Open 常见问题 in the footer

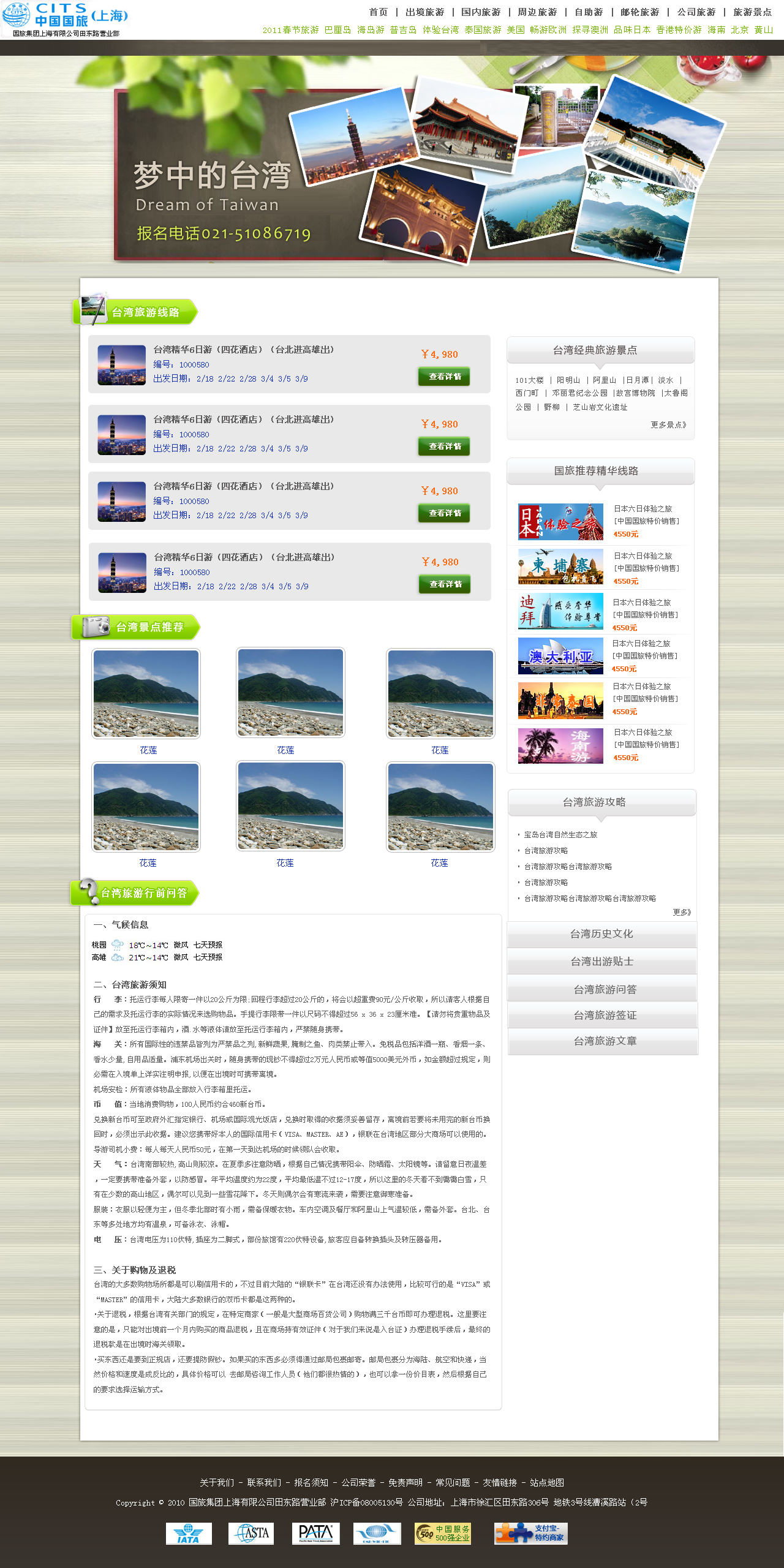[453, 1483]
